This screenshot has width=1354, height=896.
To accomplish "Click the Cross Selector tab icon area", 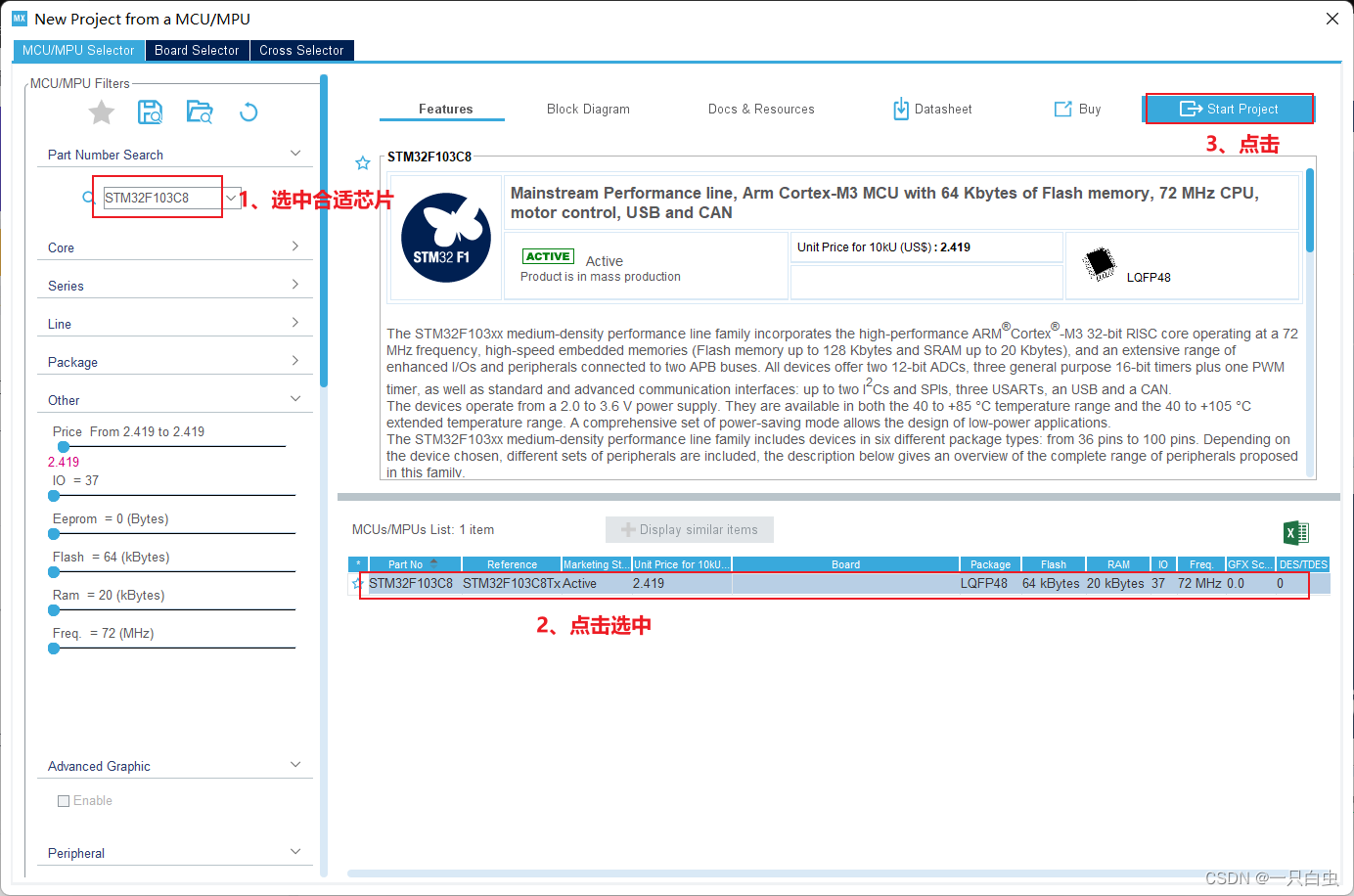I will [x=301, y=50].
